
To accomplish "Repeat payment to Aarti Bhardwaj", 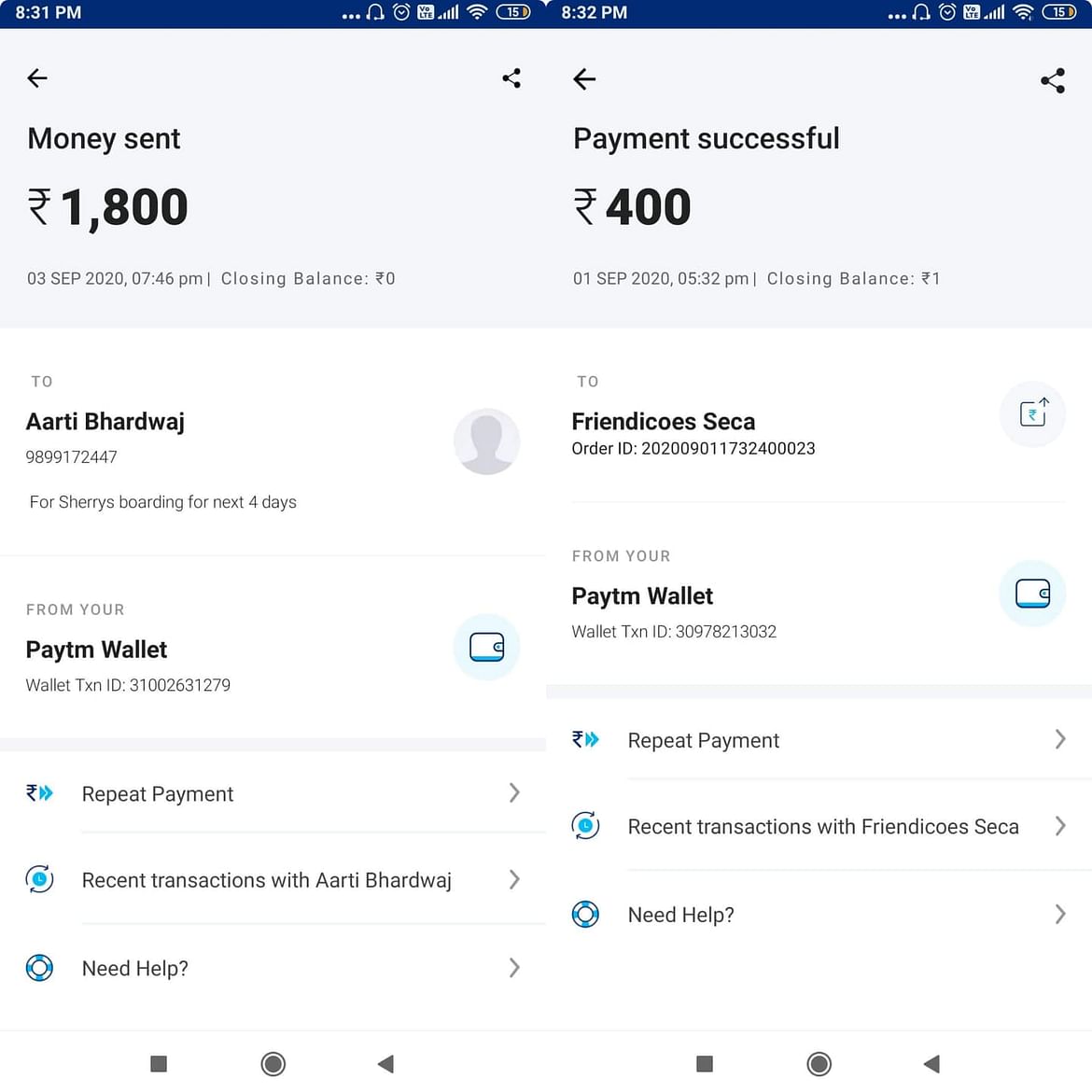I will pyautogui.click(x=273, y=793).
